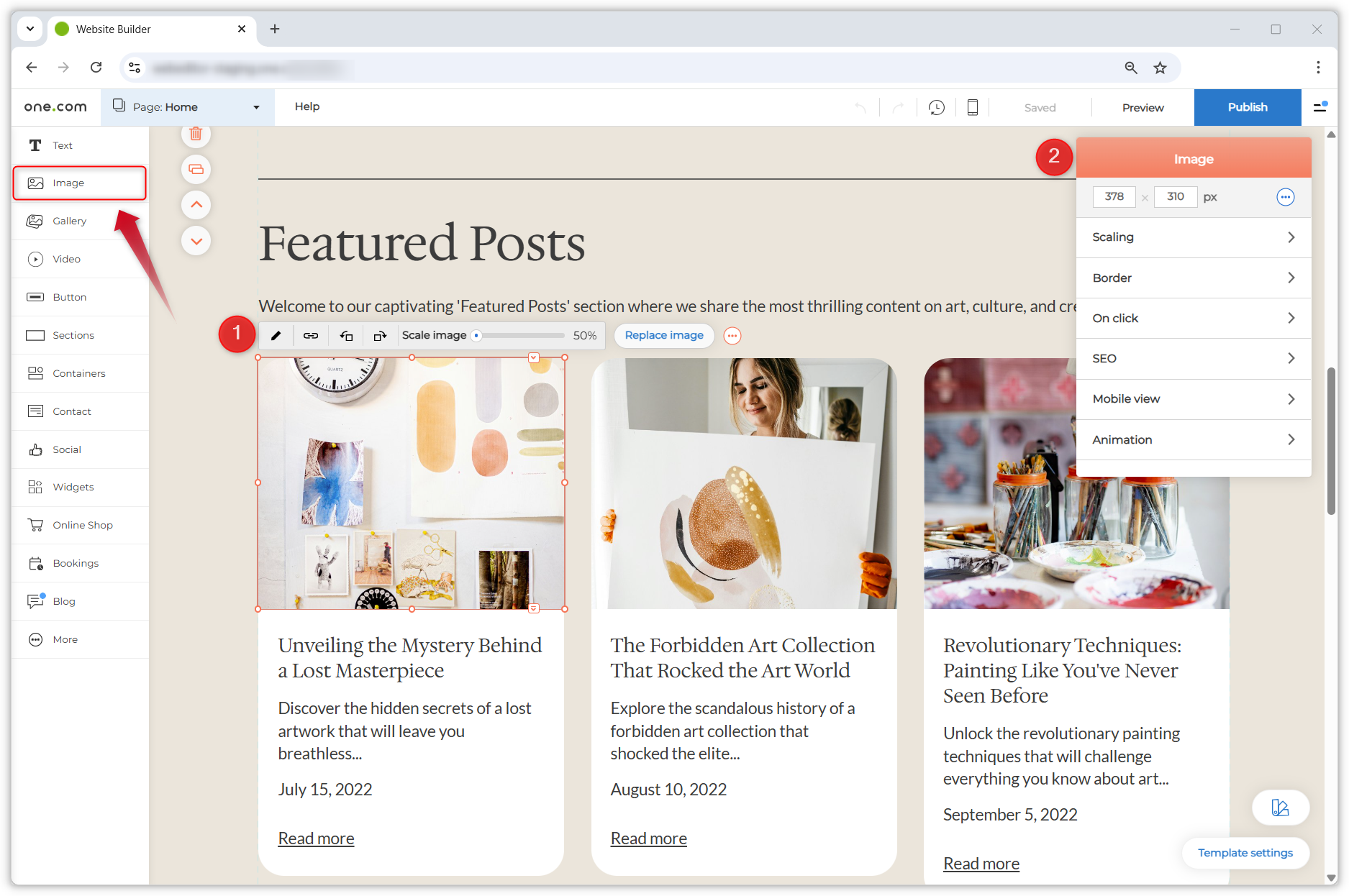Adjust the Scale image slider
The width and height of the screenshot is (1349, 896).
click(477, 335)
